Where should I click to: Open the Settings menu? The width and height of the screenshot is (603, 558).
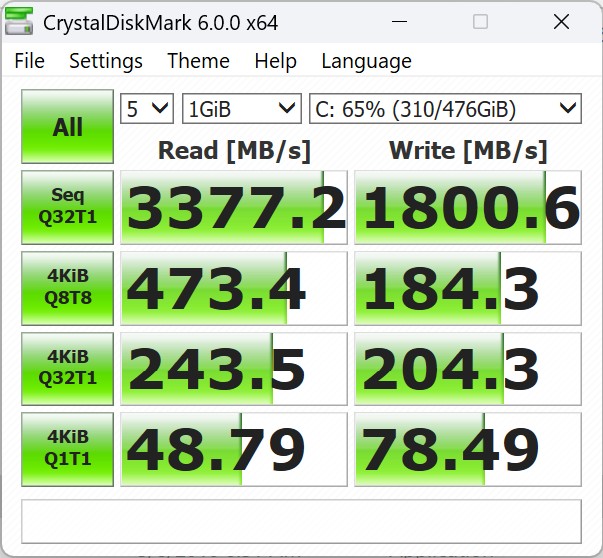(x=106, y=61)
